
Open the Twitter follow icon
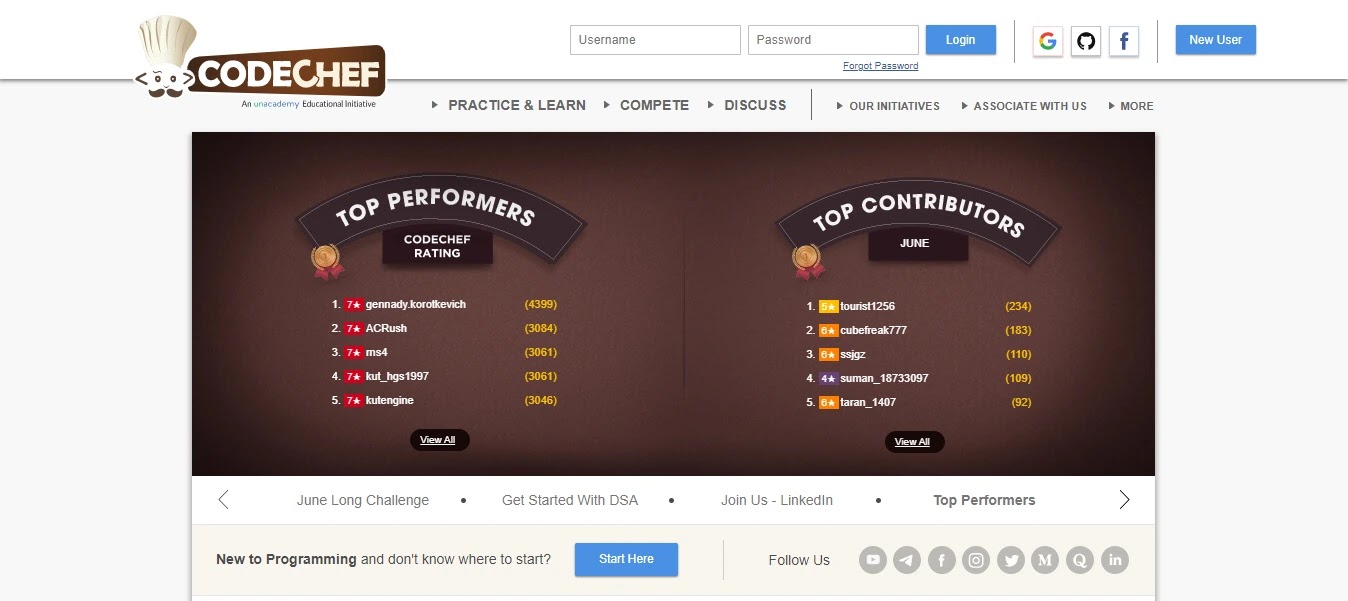(1011, 560)
